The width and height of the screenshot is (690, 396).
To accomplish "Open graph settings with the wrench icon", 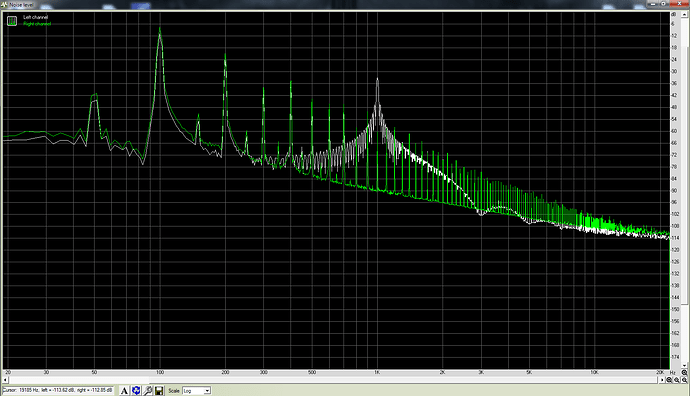I will coord(147,391).
